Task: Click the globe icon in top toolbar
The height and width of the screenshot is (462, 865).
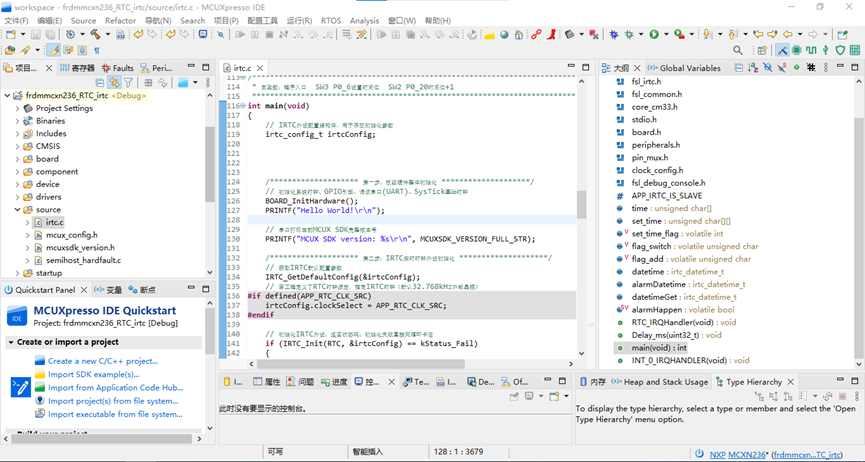Action: point(504,34)
